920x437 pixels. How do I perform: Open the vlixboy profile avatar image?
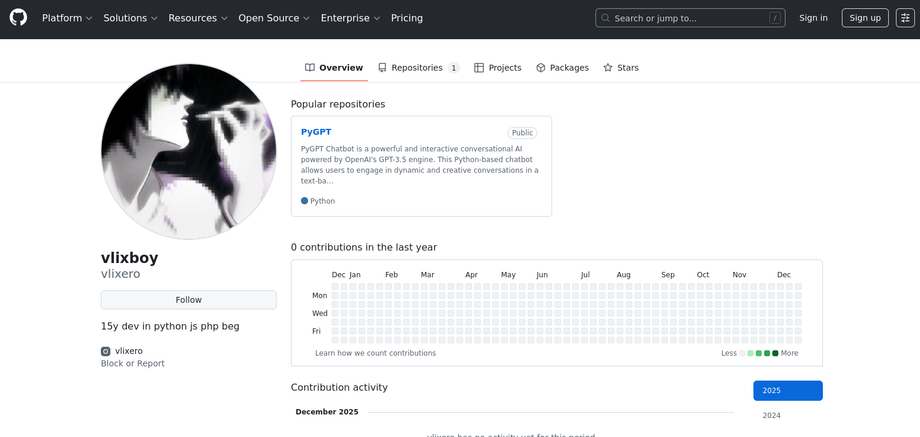point(188,151)
